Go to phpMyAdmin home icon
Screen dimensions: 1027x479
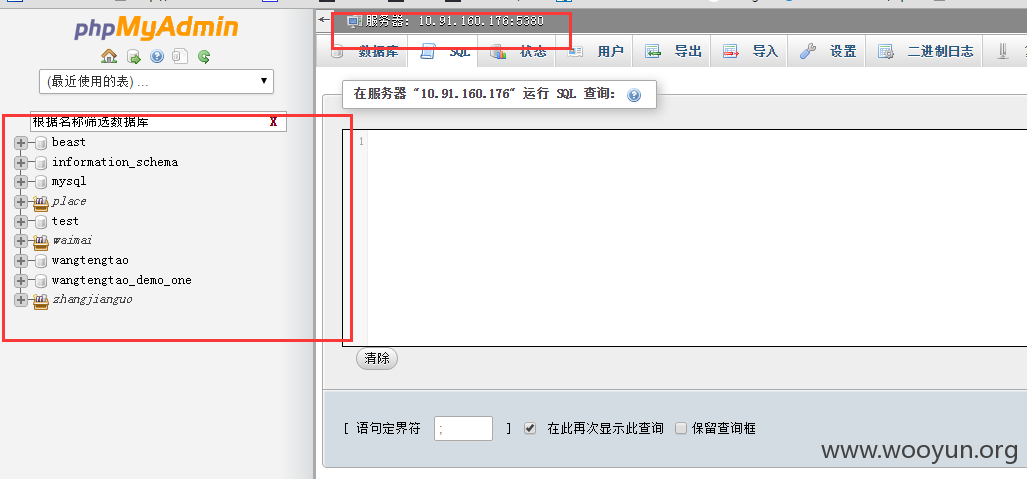[109, 57]
